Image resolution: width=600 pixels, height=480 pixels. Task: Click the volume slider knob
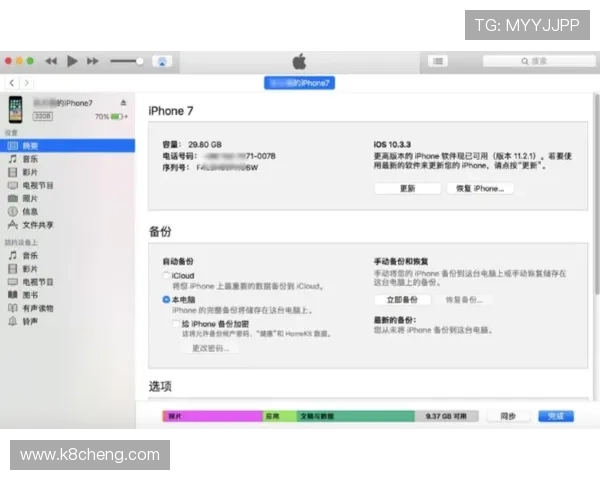point(140,61)
